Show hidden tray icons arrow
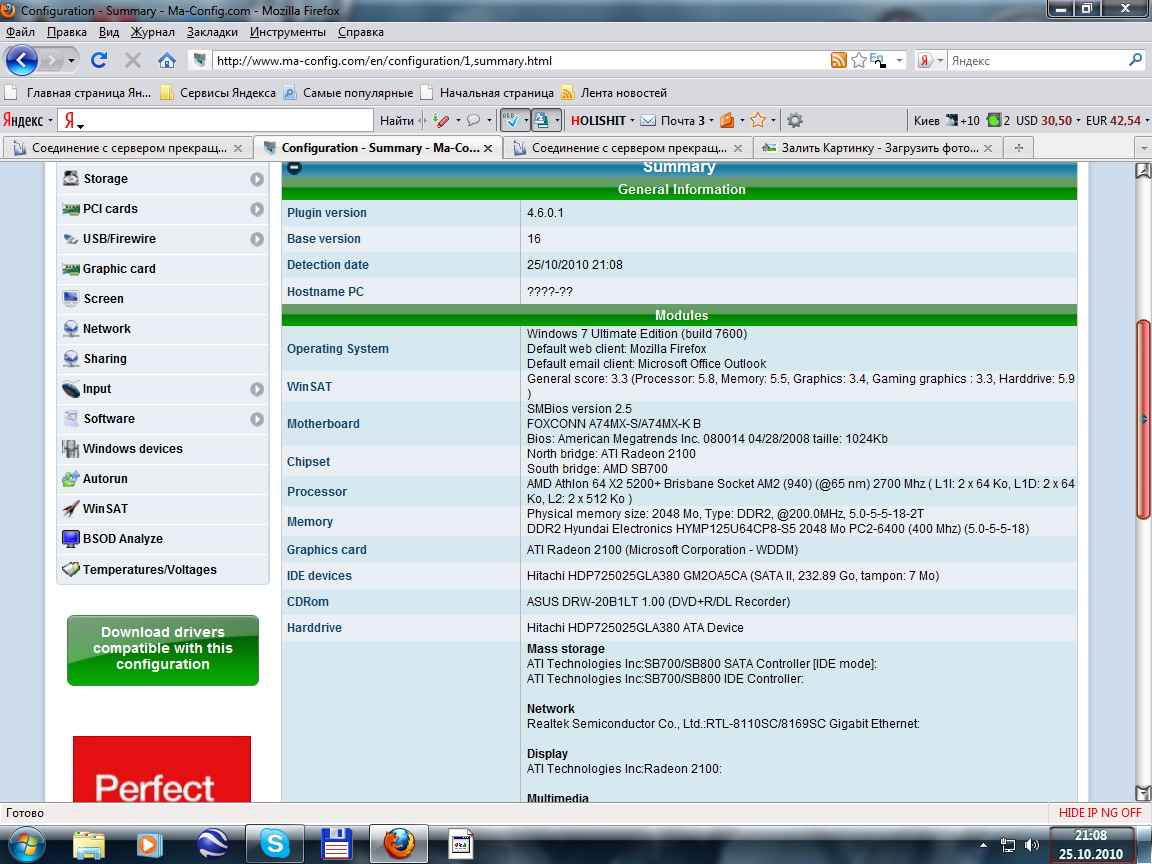The image size is (1152, 864). point(984,845)
